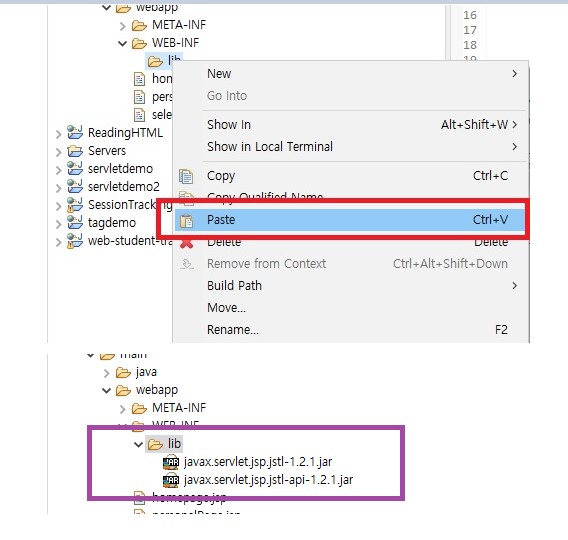Click the ReadingHTML project icon
This screenshot has height=540, width=568.
pos(75,132)
